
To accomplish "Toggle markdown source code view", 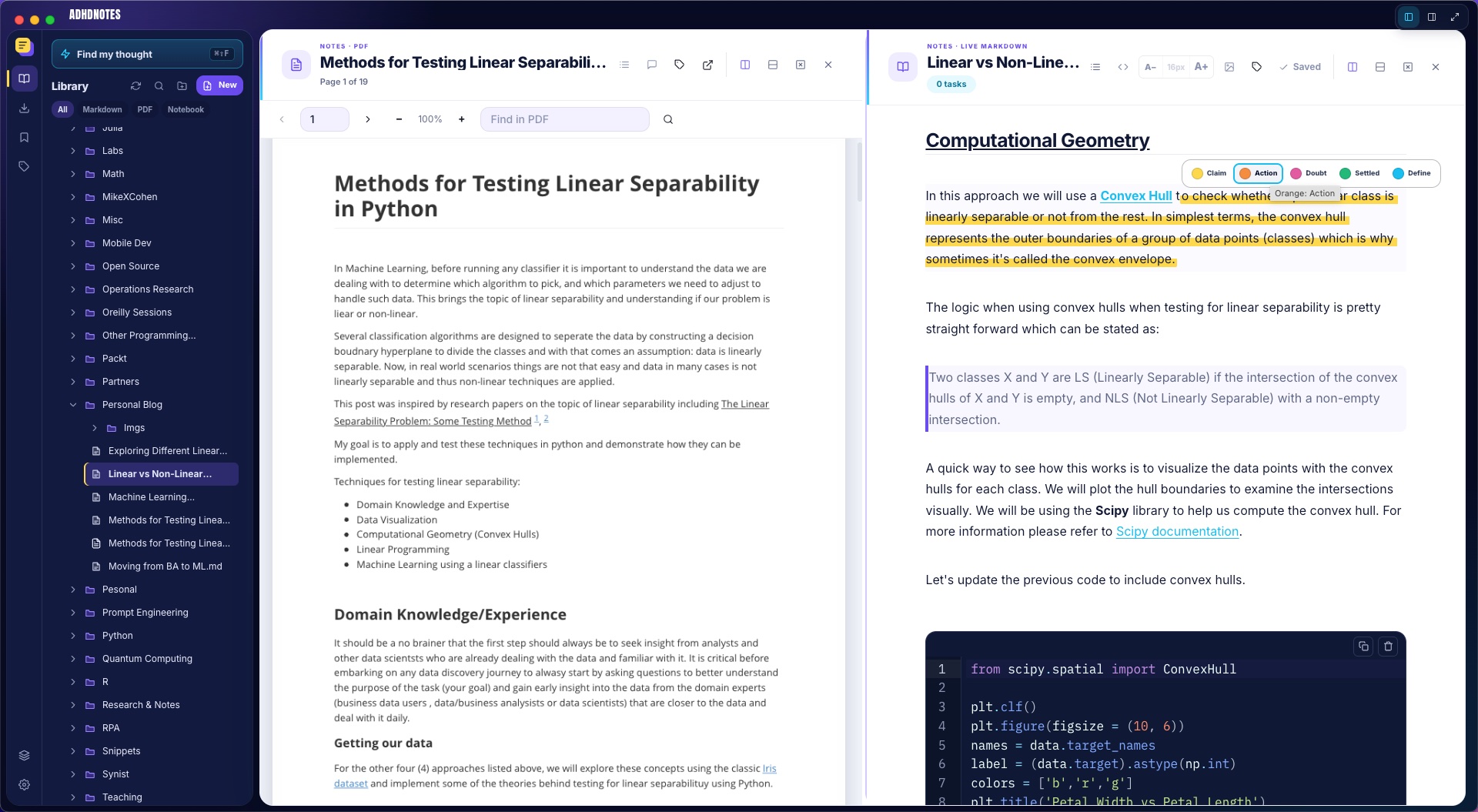I will pyautogui.click(x=1123, y=67).
